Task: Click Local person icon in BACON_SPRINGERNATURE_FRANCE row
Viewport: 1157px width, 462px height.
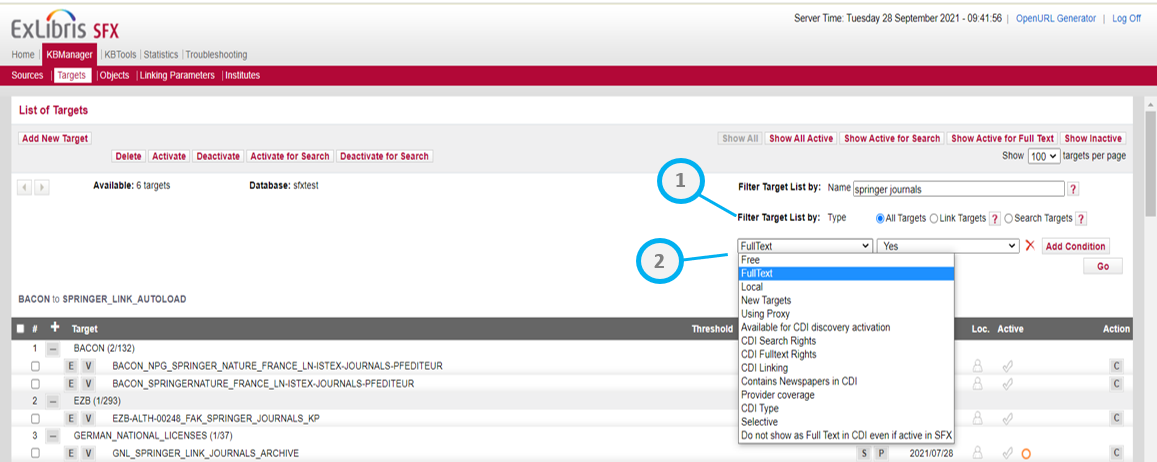Action: coord(978,384)
